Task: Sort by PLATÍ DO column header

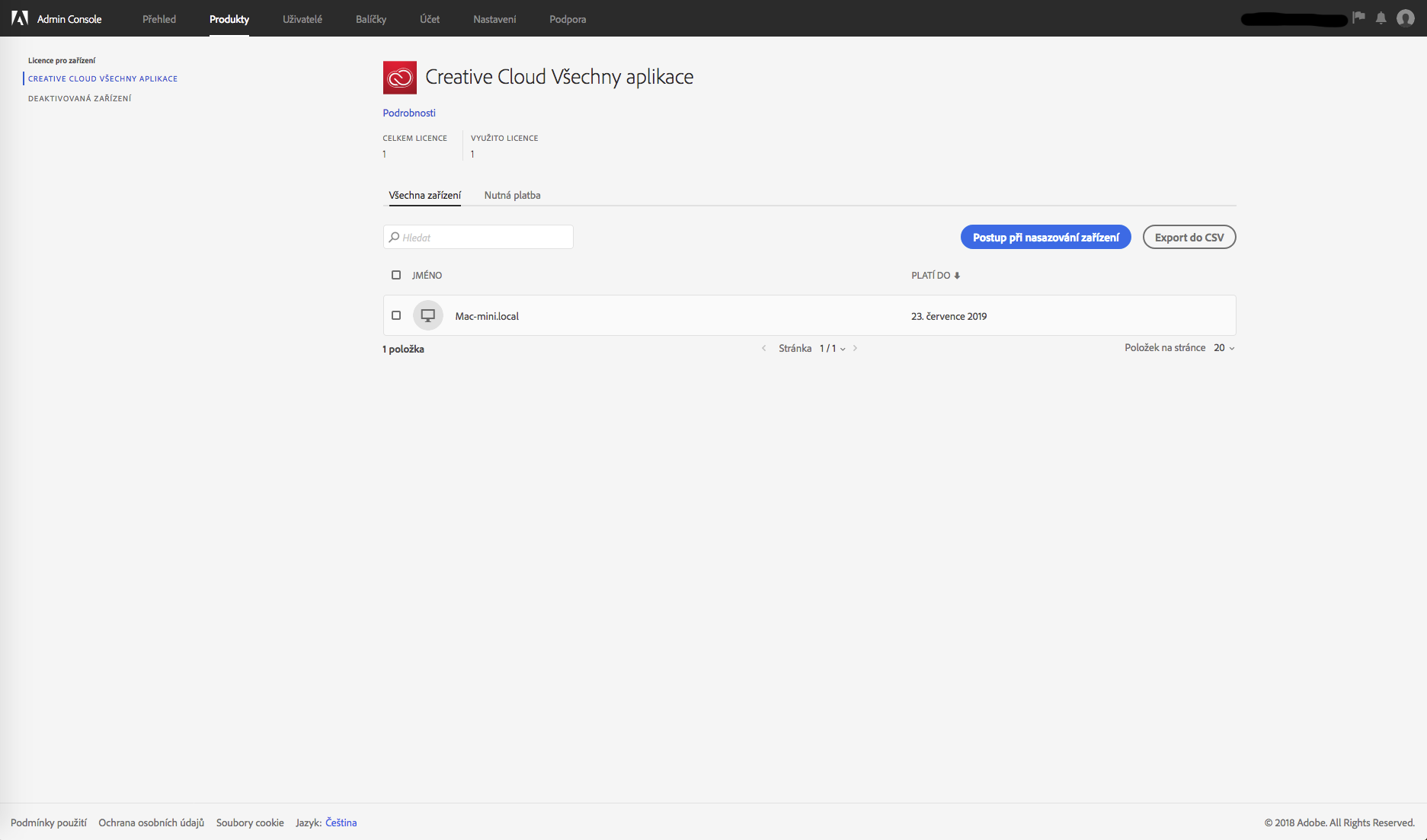Action: pyautogui.click(x=931, y=276)
